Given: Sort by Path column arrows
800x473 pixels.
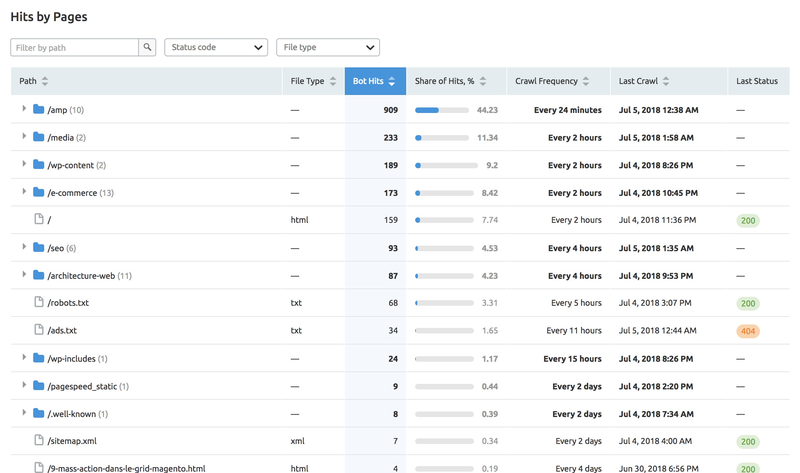Looking at the screenshot, I should click(45, 81).
